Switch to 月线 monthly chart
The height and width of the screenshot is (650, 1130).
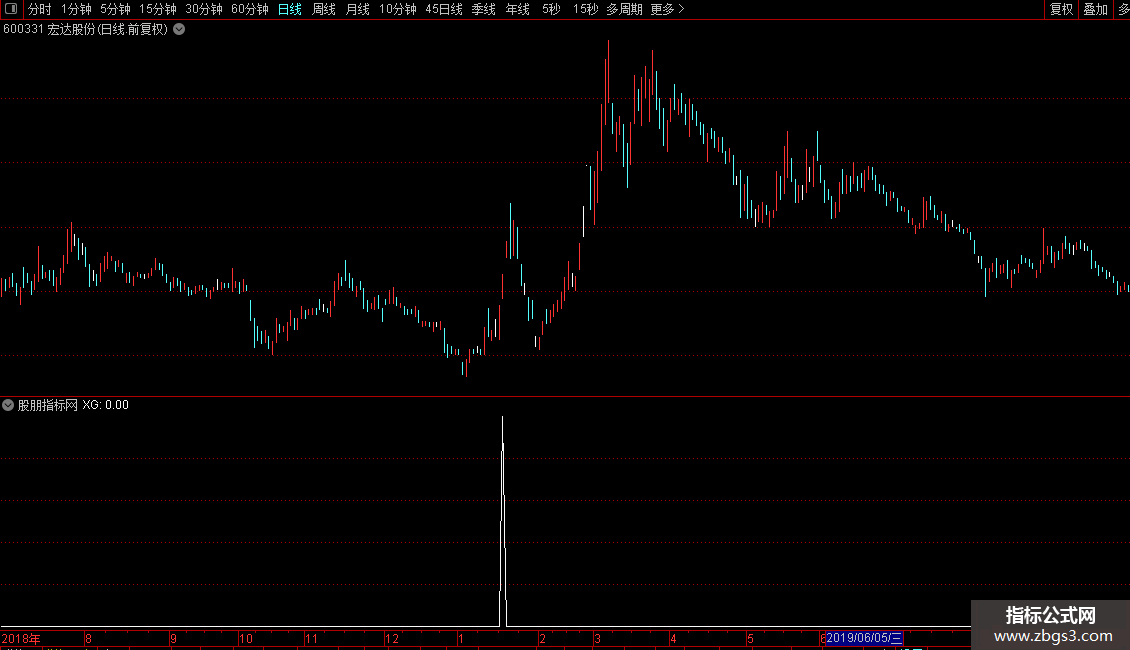(x=357, y=9)
